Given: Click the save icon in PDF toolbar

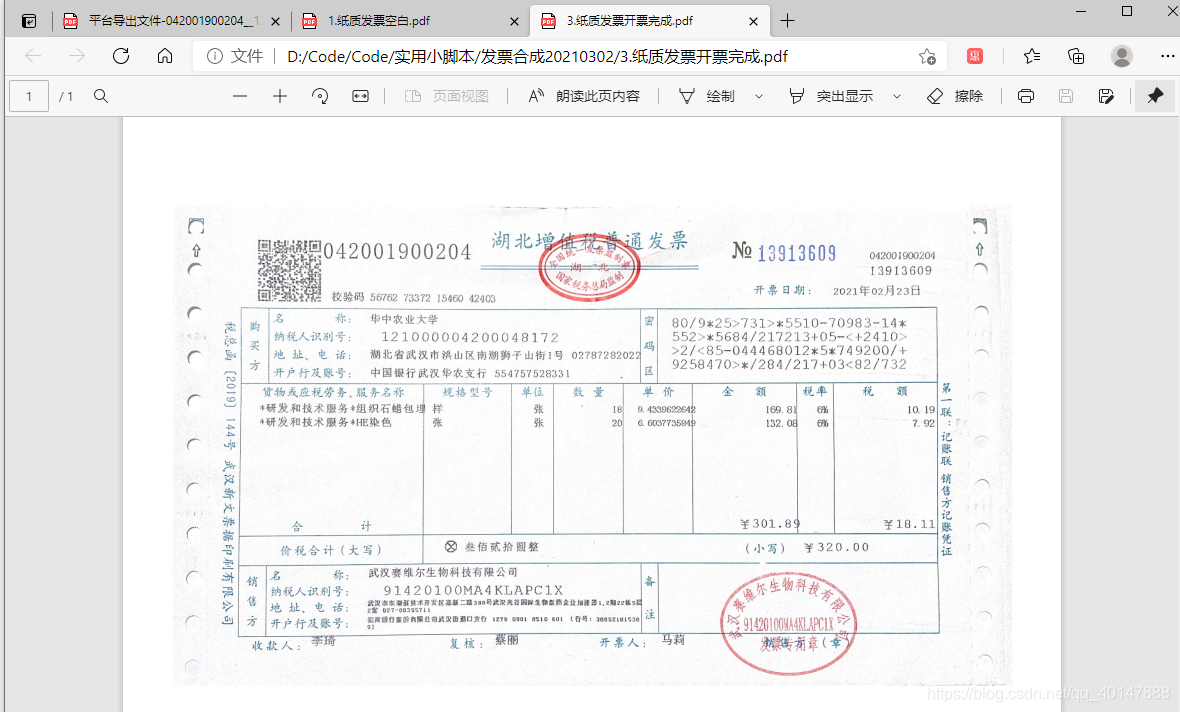Looking at the screenshot, I should [1066, 96].
